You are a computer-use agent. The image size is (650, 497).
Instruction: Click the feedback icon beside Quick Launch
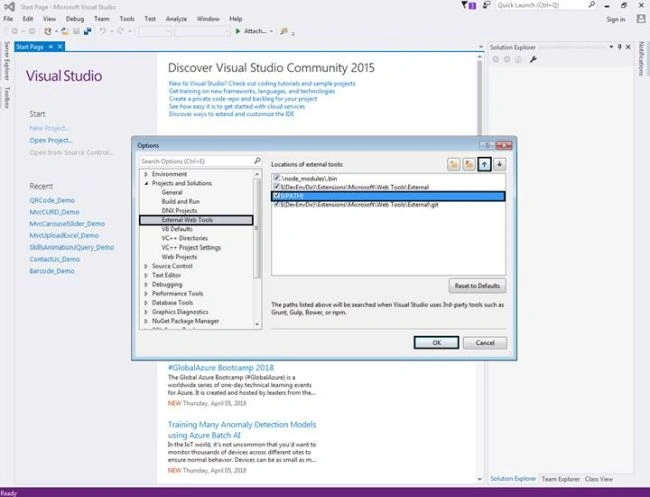487,5
